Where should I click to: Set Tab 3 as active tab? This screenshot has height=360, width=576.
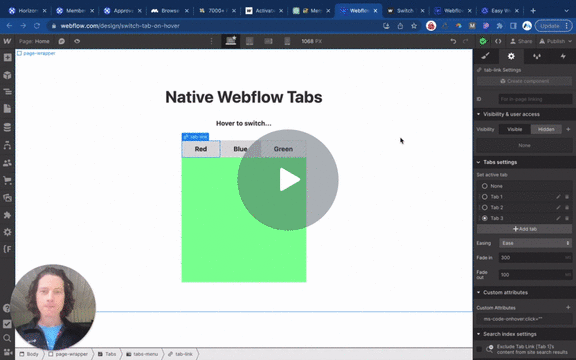pos(485,218)
